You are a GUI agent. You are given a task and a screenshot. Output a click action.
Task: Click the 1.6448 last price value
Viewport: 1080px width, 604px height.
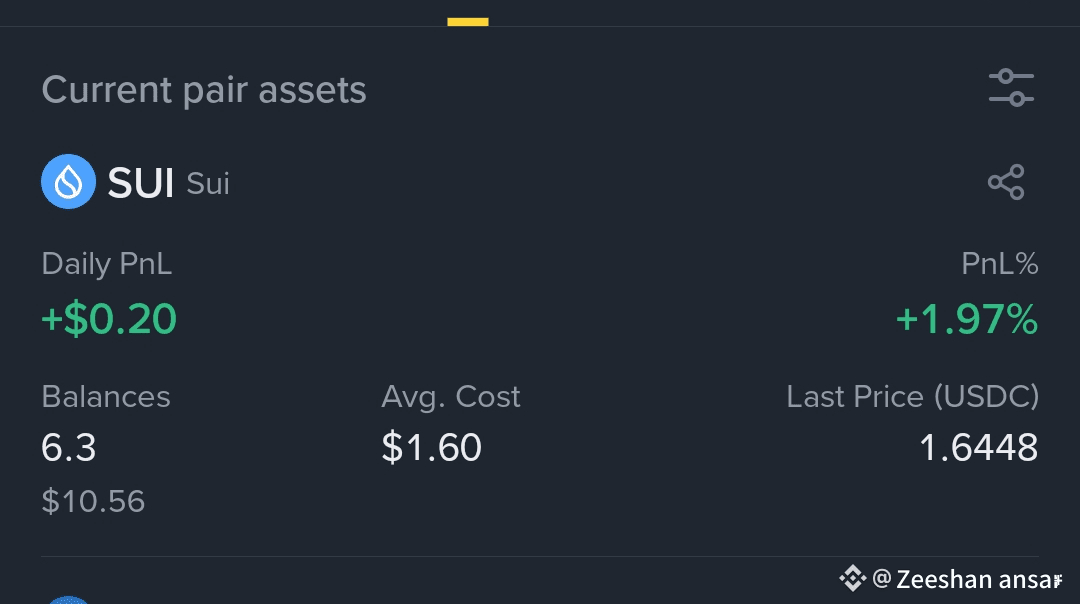coord(978,448)
